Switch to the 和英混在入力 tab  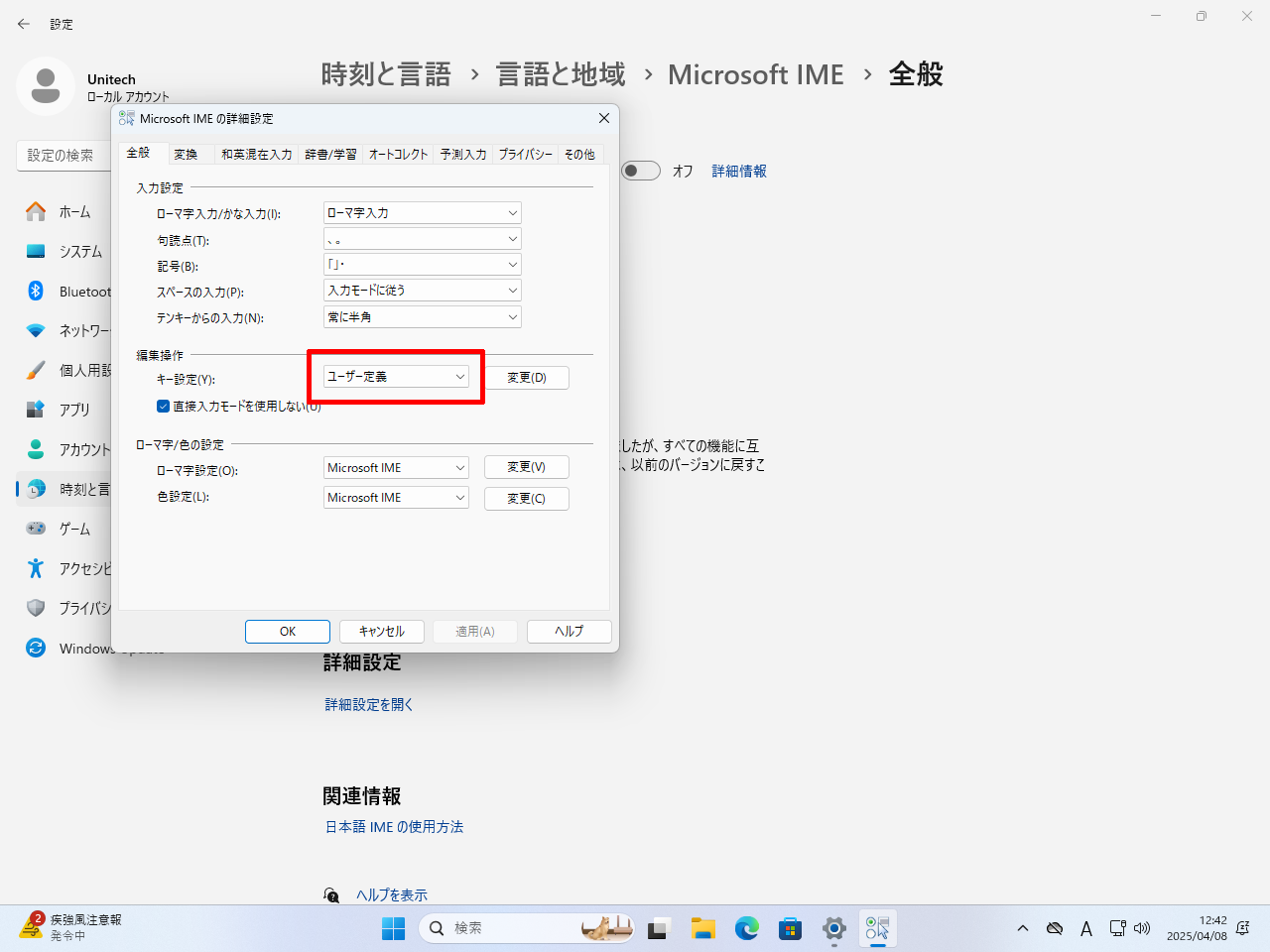tap(257, 155)
